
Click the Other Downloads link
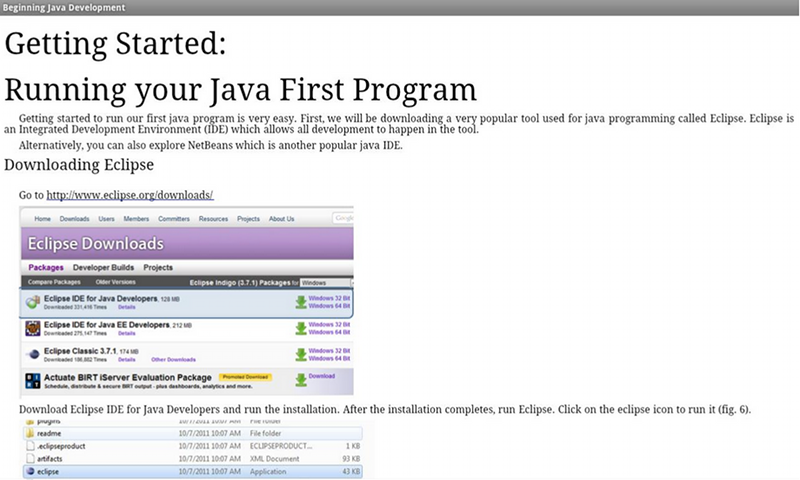coord(173,360)
